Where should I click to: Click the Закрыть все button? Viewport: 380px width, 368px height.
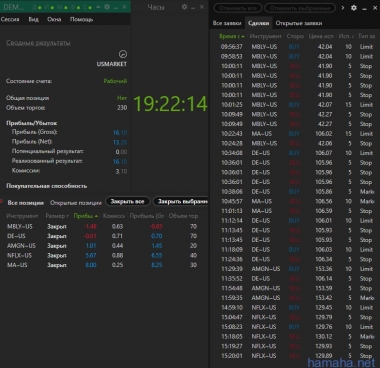pyautogui.click(x=127, y=202)
